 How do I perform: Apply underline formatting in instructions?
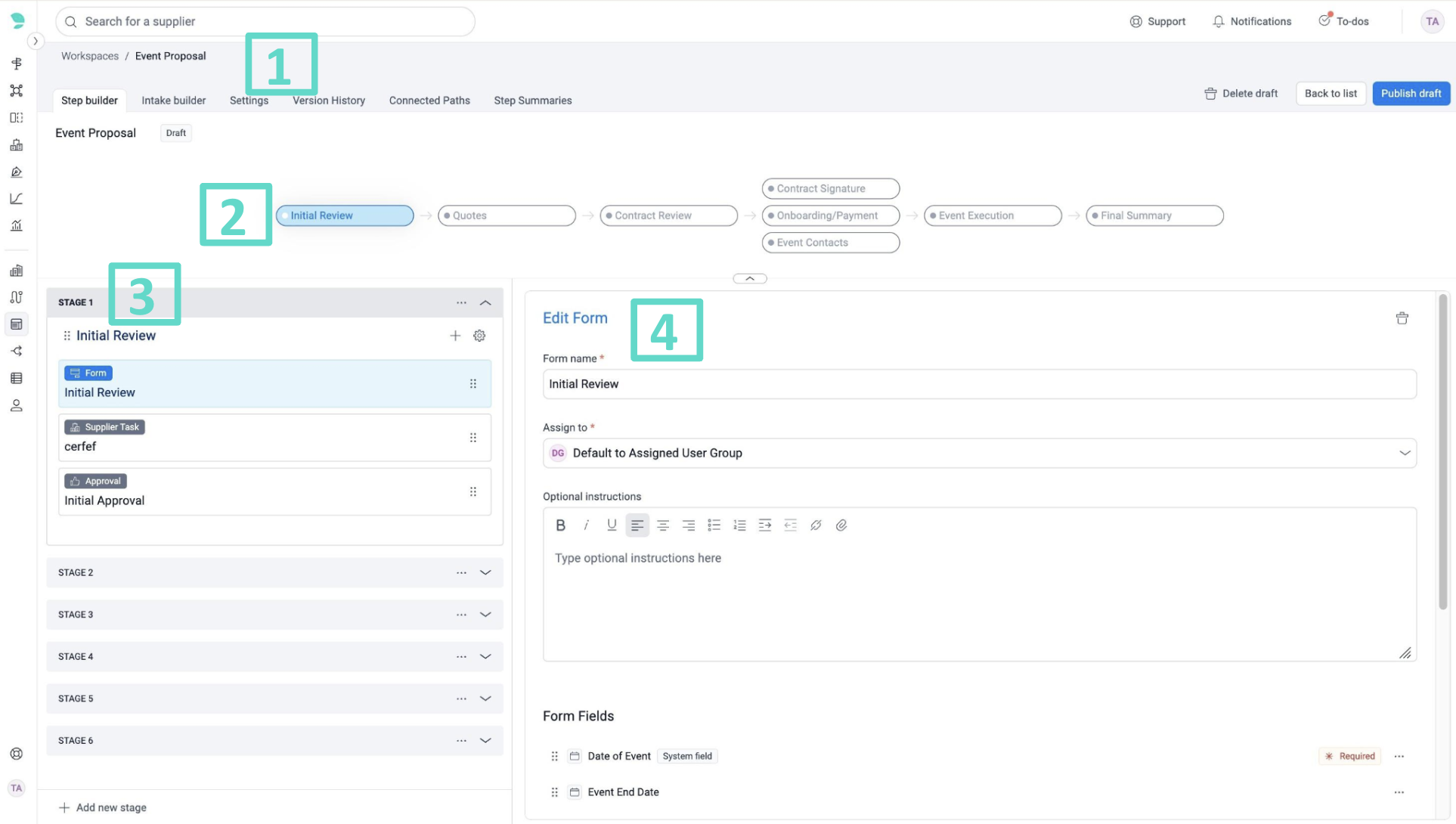click(612, 525)
